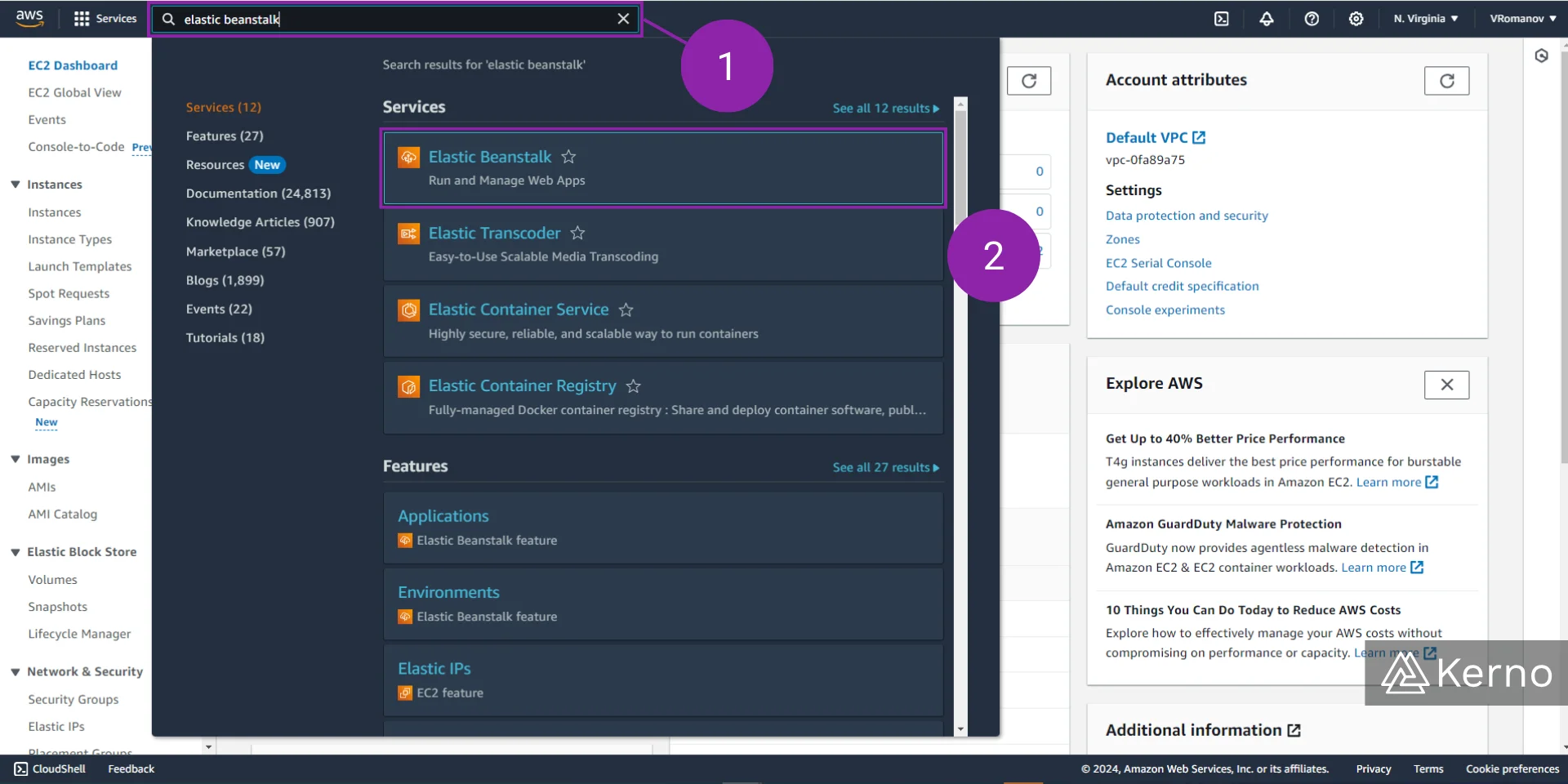Open the settings gear in the top bar
Image resolution: width=1568 pixels, height=784 pixels.
[x=1356, y=18]
